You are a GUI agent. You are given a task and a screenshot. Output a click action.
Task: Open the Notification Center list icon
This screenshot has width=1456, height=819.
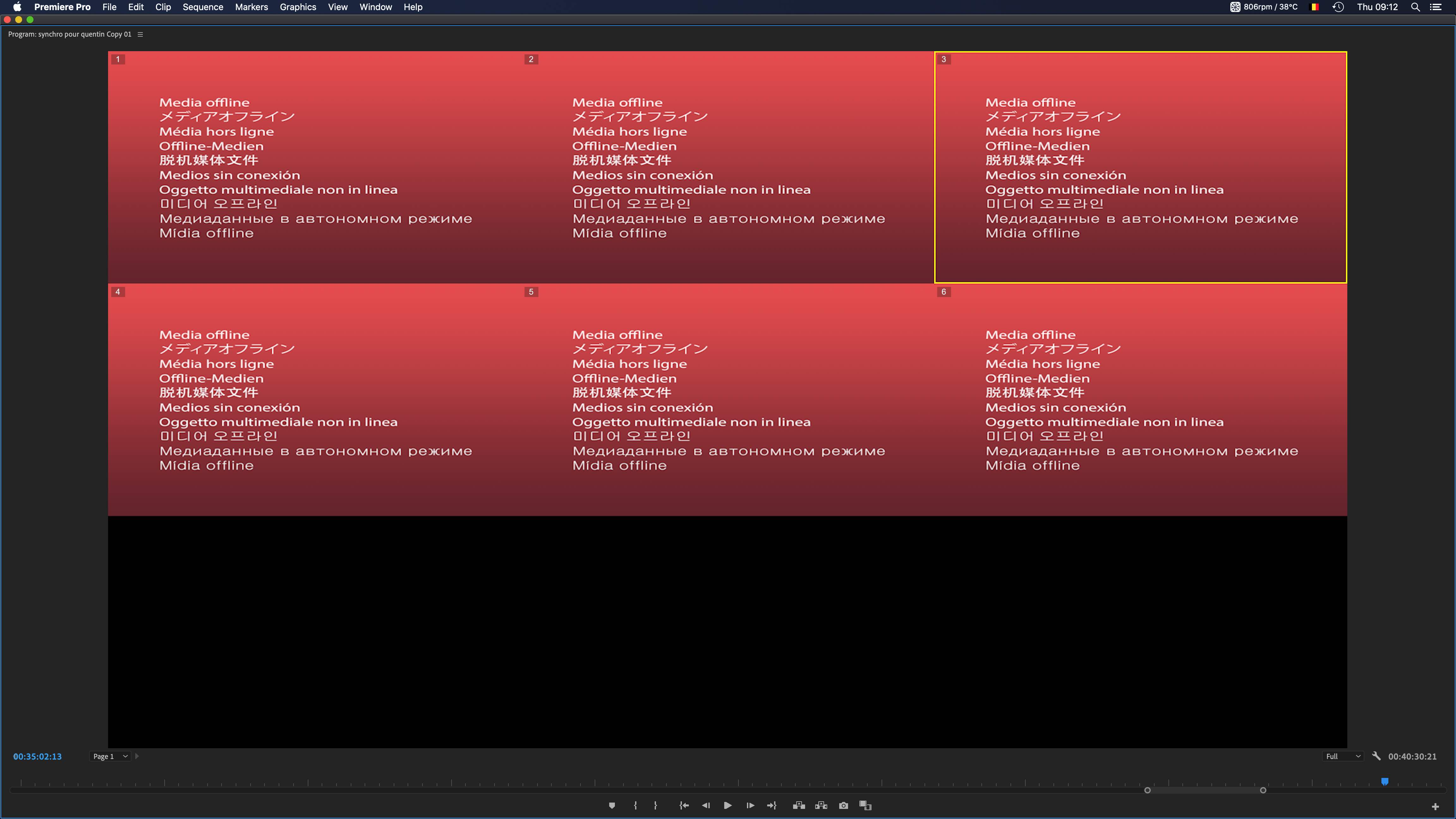coord(1436,7)
